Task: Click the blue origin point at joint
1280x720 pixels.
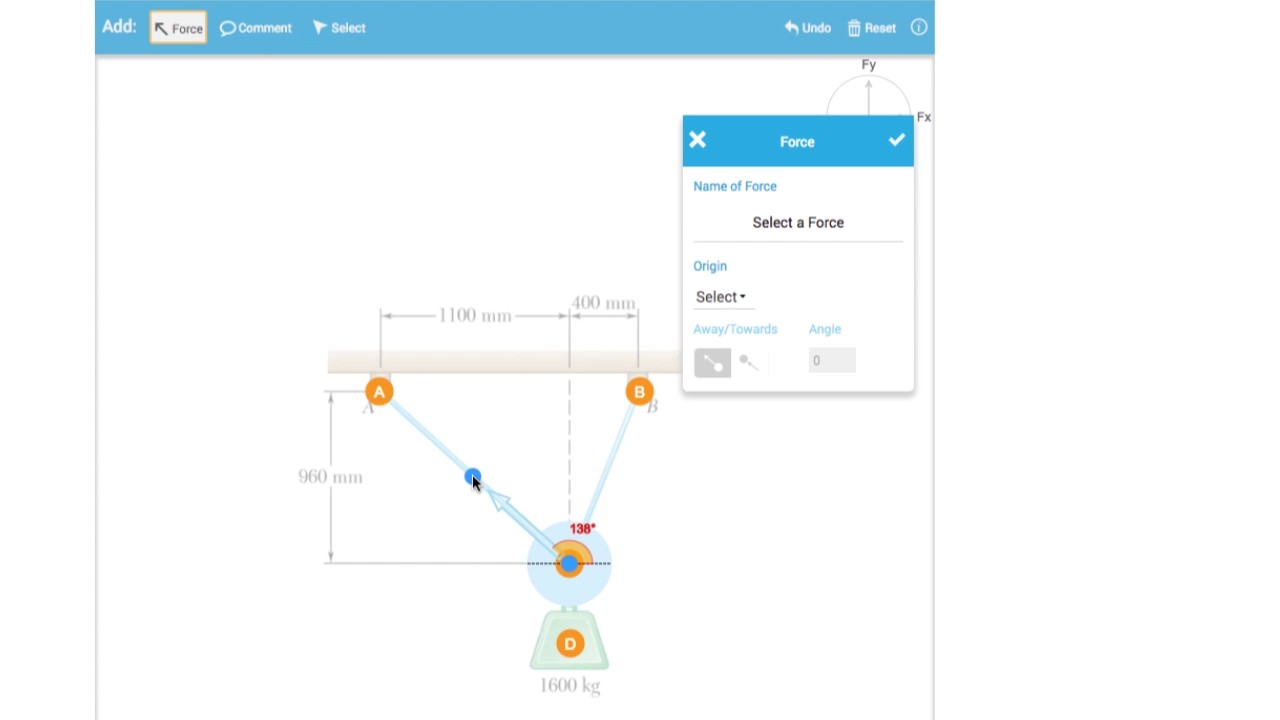Action: [x=569, y=564]
